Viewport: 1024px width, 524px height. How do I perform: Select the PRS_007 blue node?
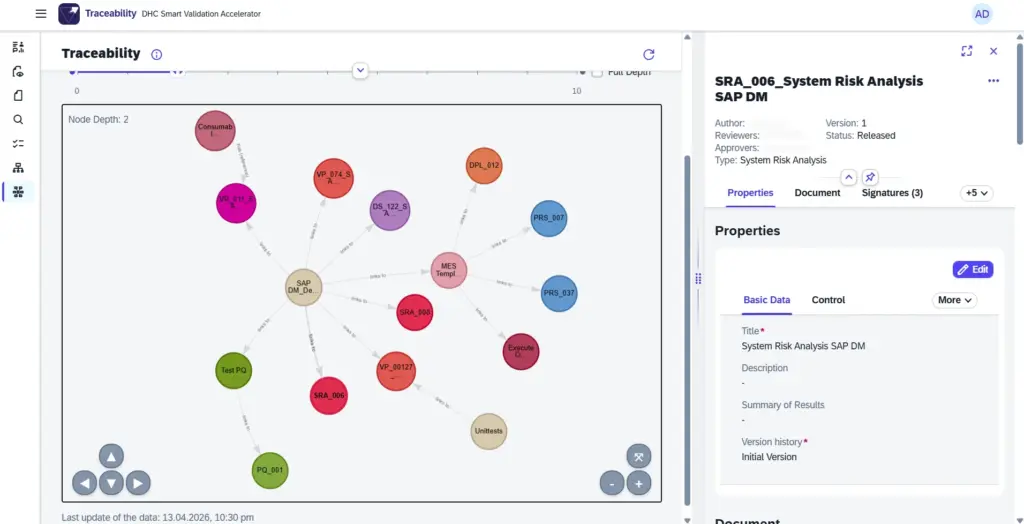tap(549, 218)
